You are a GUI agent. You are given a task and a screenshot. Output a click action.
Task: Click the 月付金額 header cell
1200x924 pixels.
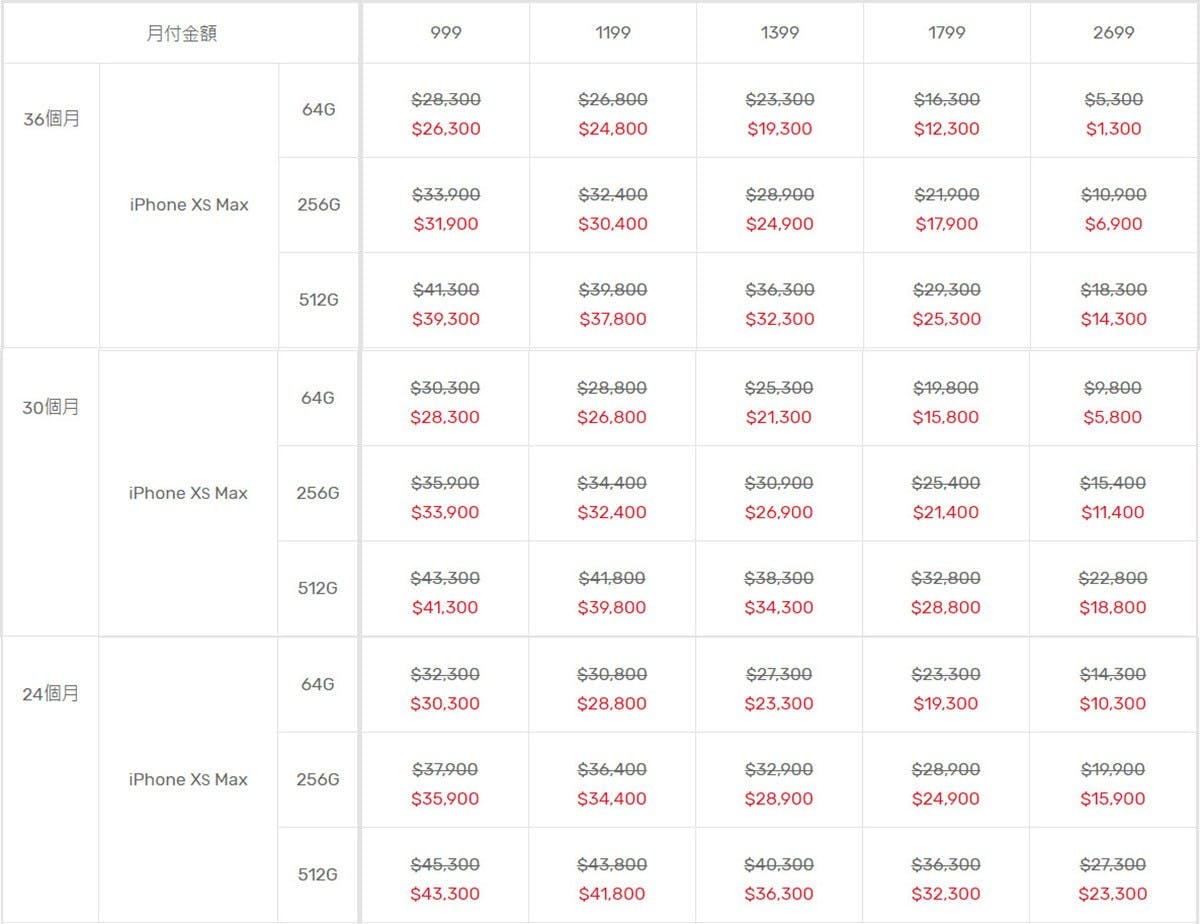coord(181,33)
